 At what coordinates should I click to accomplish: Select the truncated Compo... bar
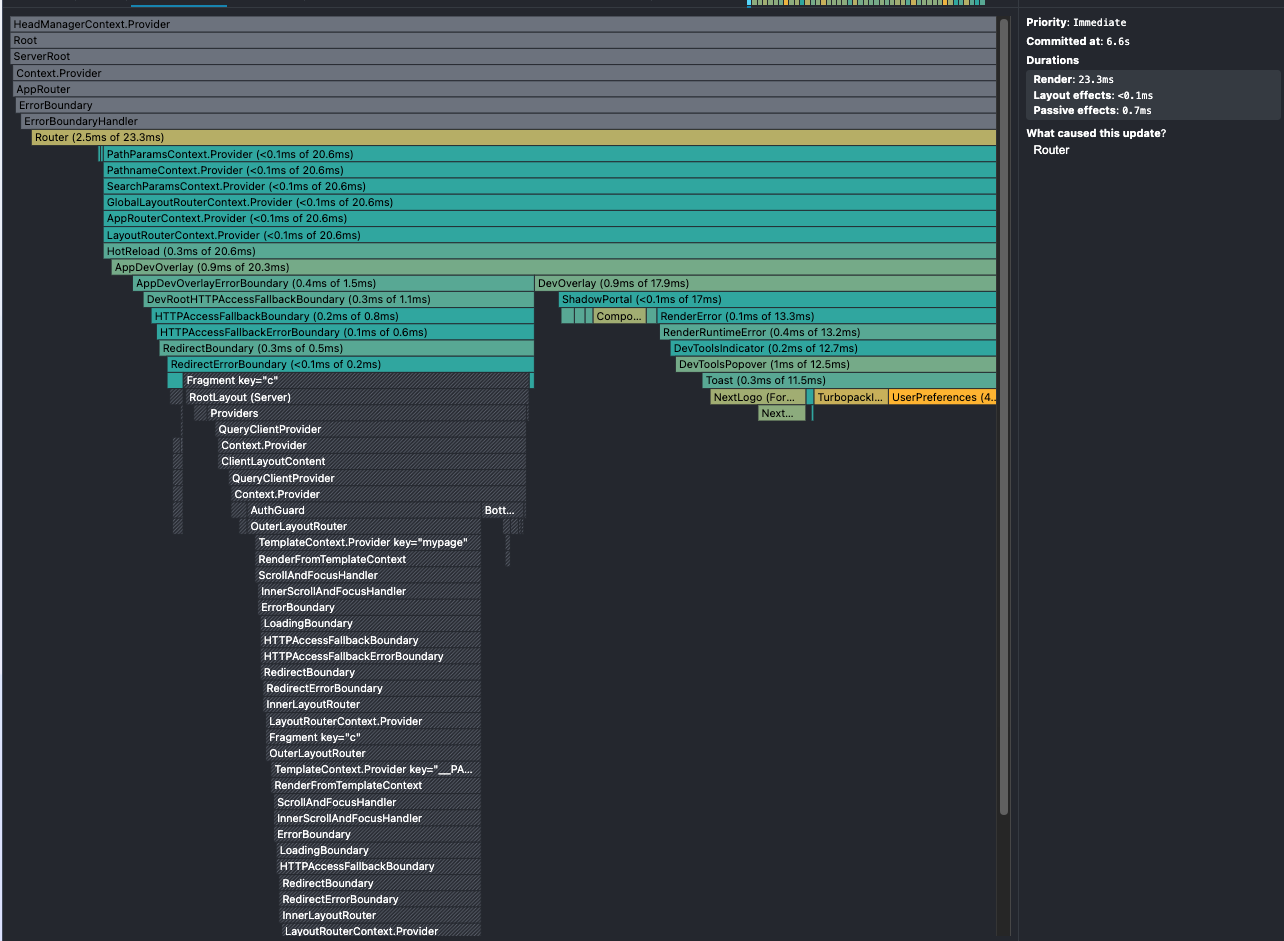(x=619, y=315)
